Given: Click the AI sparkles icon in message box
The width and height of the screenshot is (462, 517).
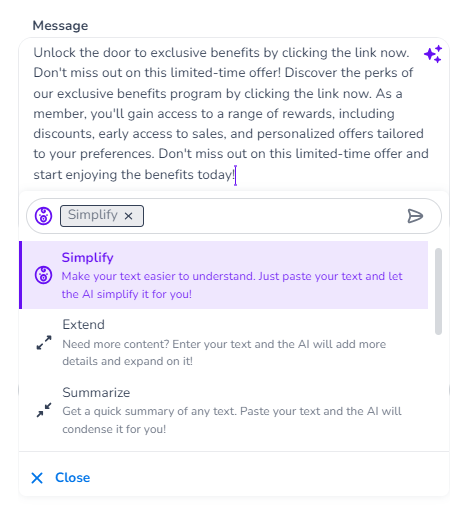Looking at the screenshot, I should point(433,54).
